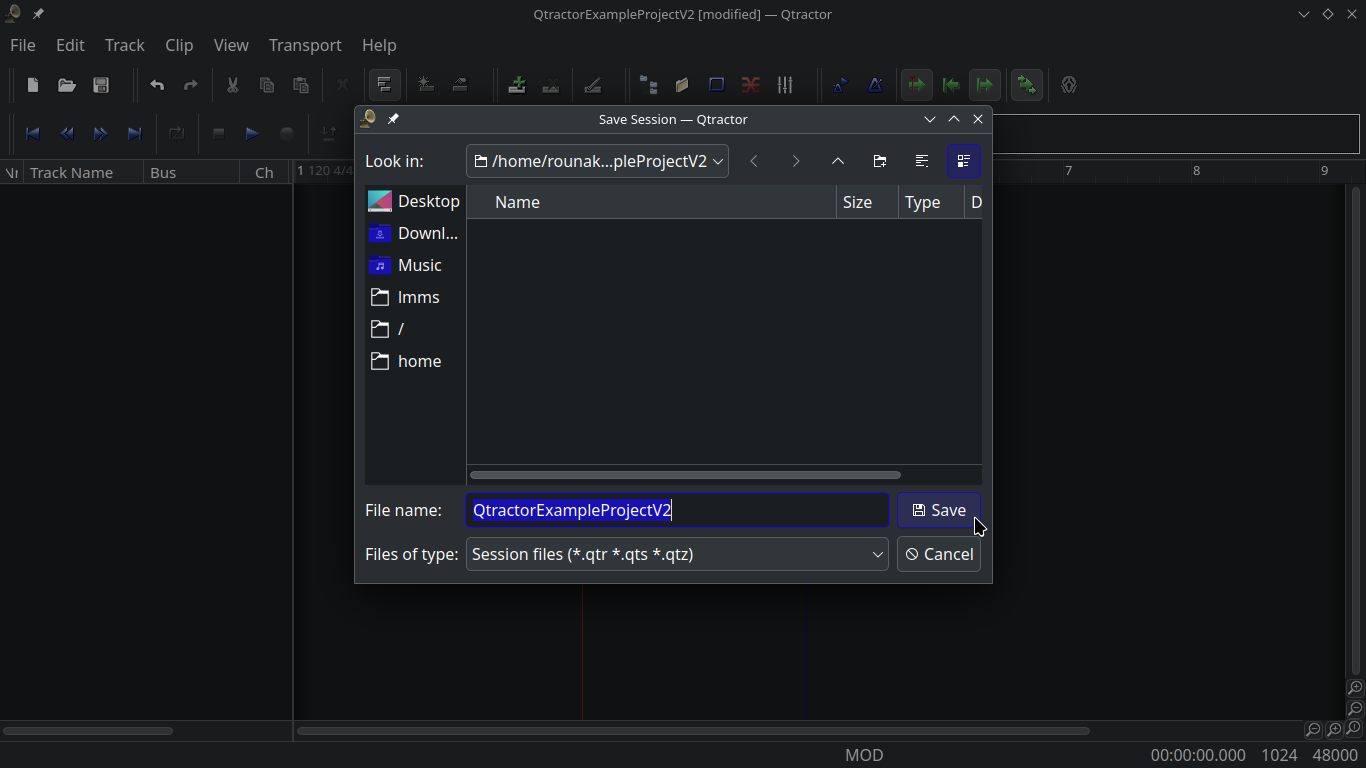
Task: Create a new folder in Save dialog
Action: coord(880,161)
